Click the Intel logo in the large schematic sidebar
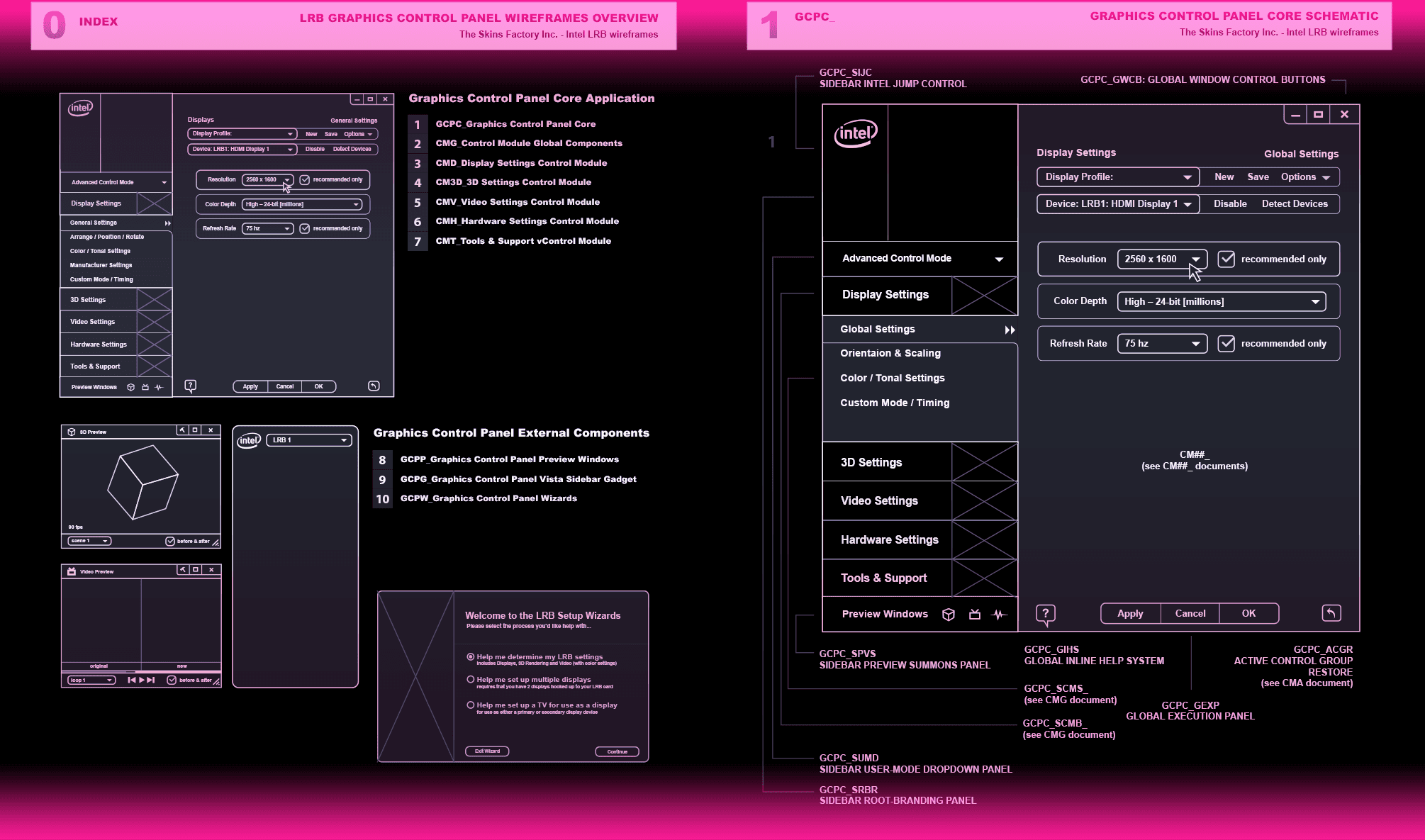Image resolution: width=1425 pixels, height=840 pixels. [x=856, y=133]
